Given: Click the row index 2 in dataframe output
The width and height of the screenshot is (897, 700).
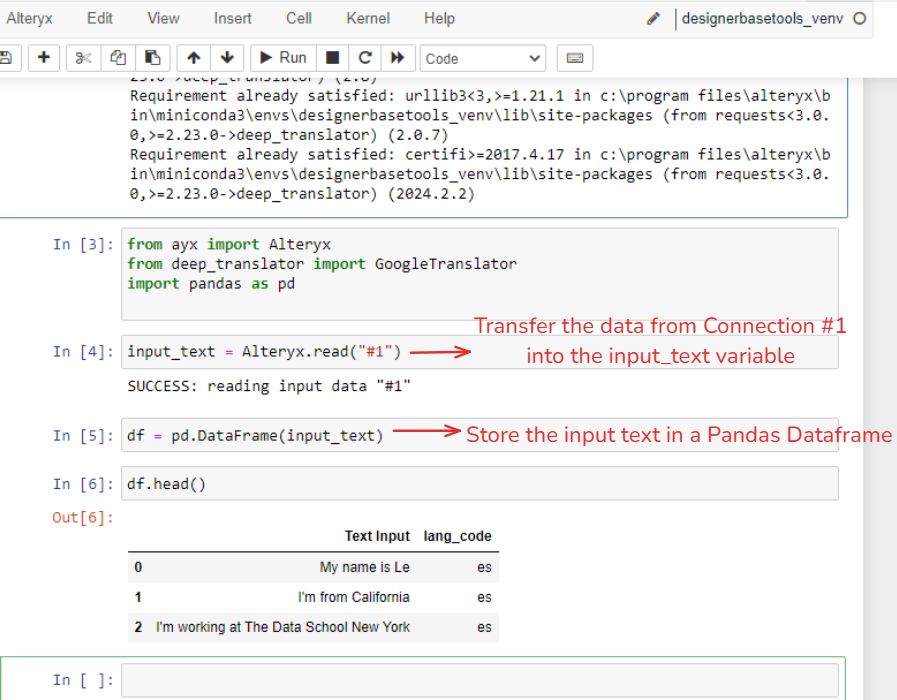Looking at the screenshot, I should [138, 627].
